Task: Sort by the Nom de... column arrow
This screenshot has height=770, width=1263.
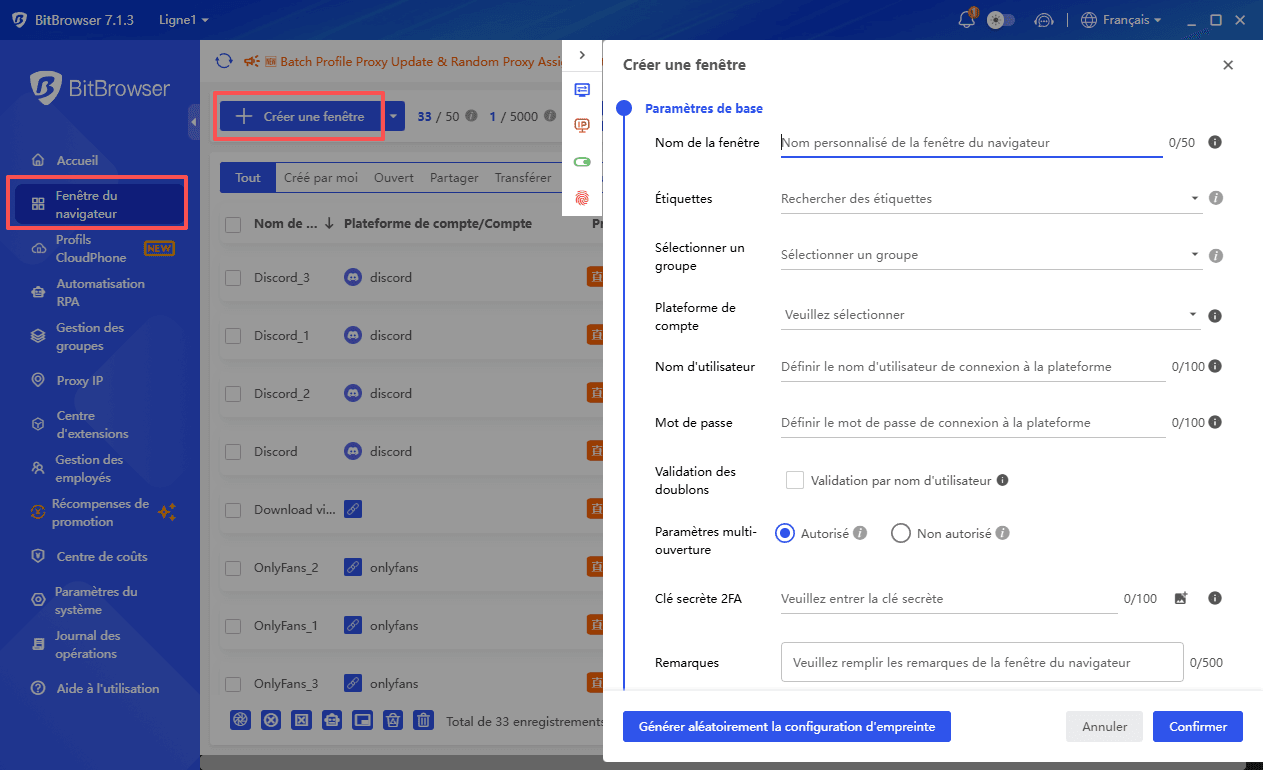Action: pyautogui.click(x=329, y=224)
